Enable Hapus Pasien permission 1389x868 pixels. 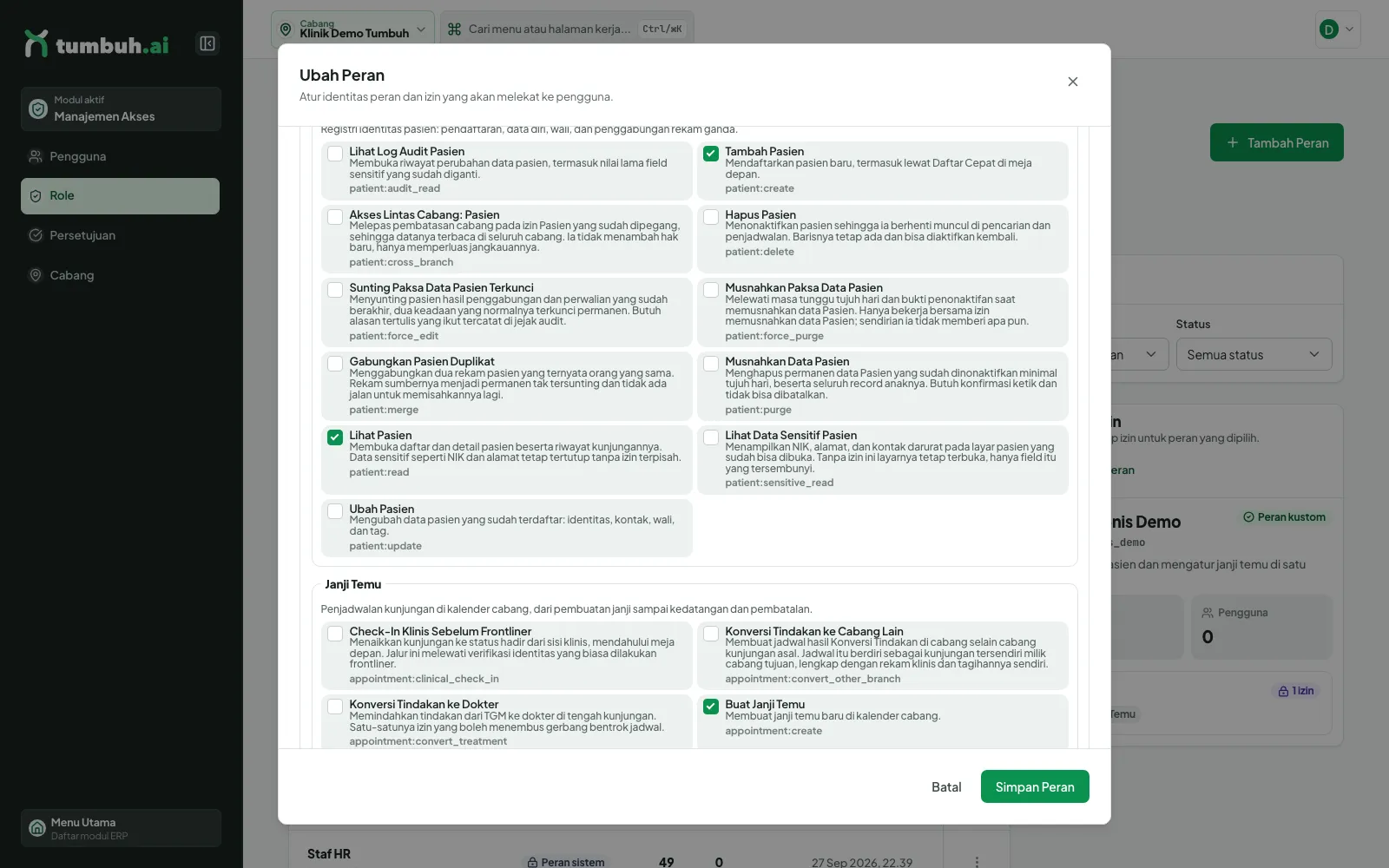(x=711, y=217)
